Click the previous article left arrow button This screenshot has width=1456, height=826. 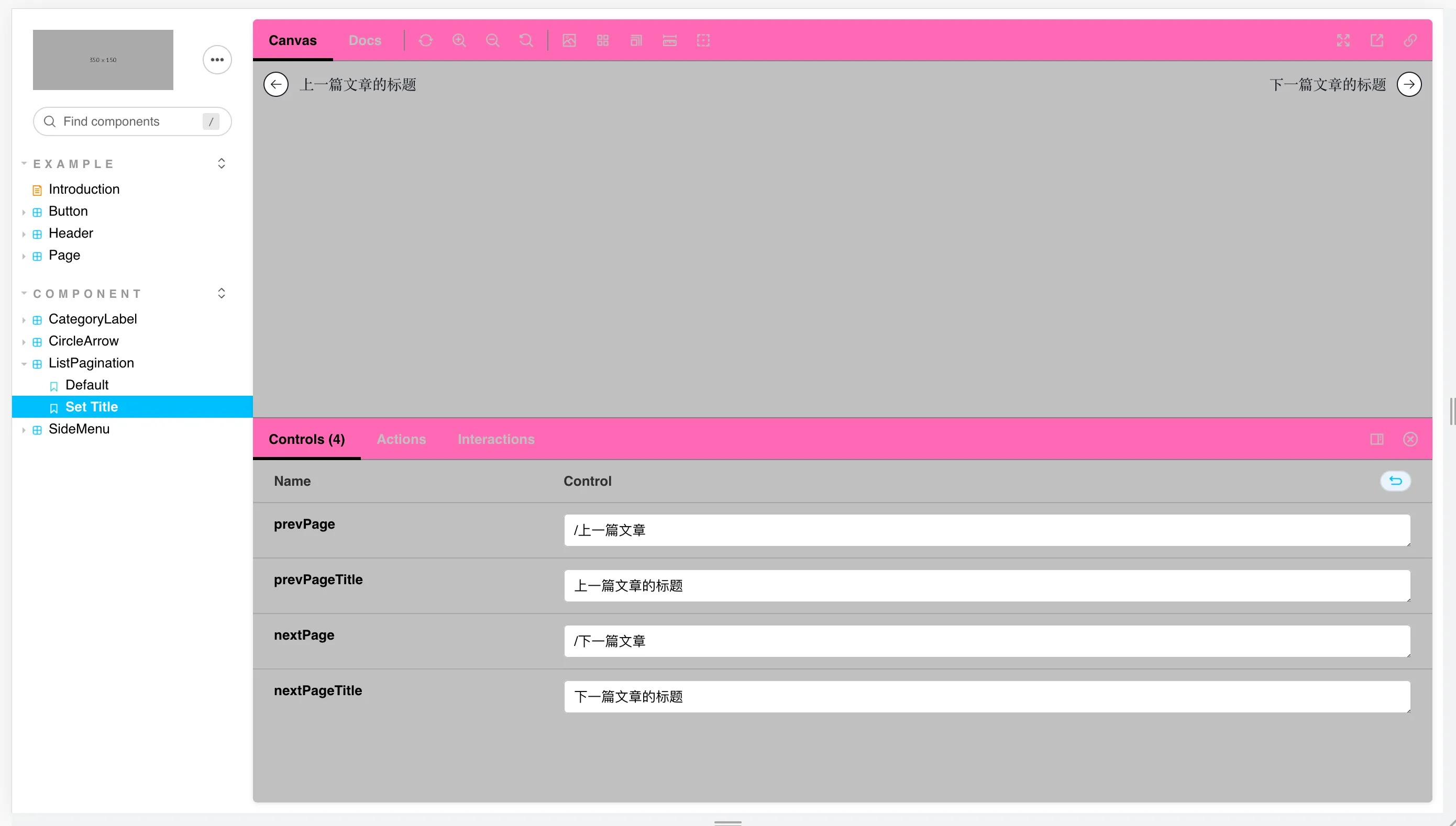tap(276, 84)
